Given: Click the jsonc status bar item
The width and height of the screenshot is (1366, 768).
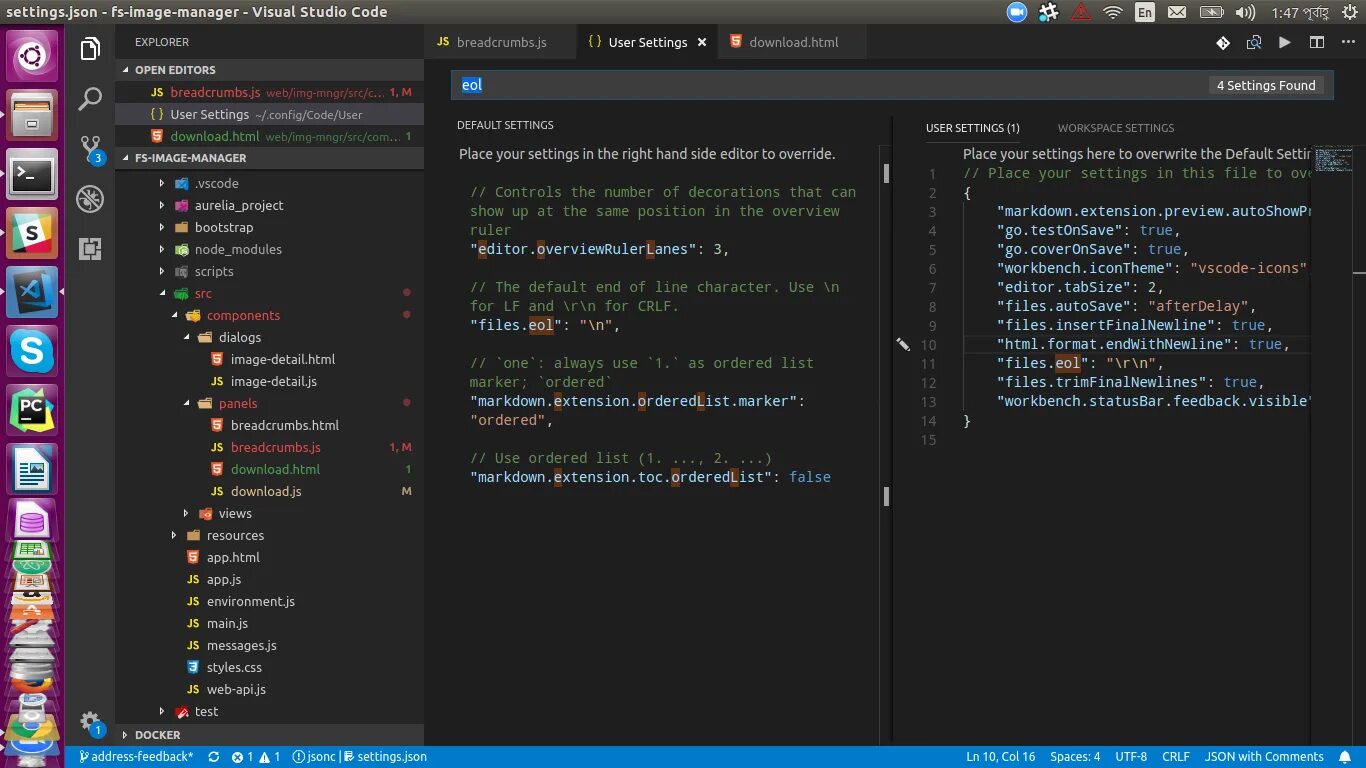Looking at the screenshot, I should [313, 757].
